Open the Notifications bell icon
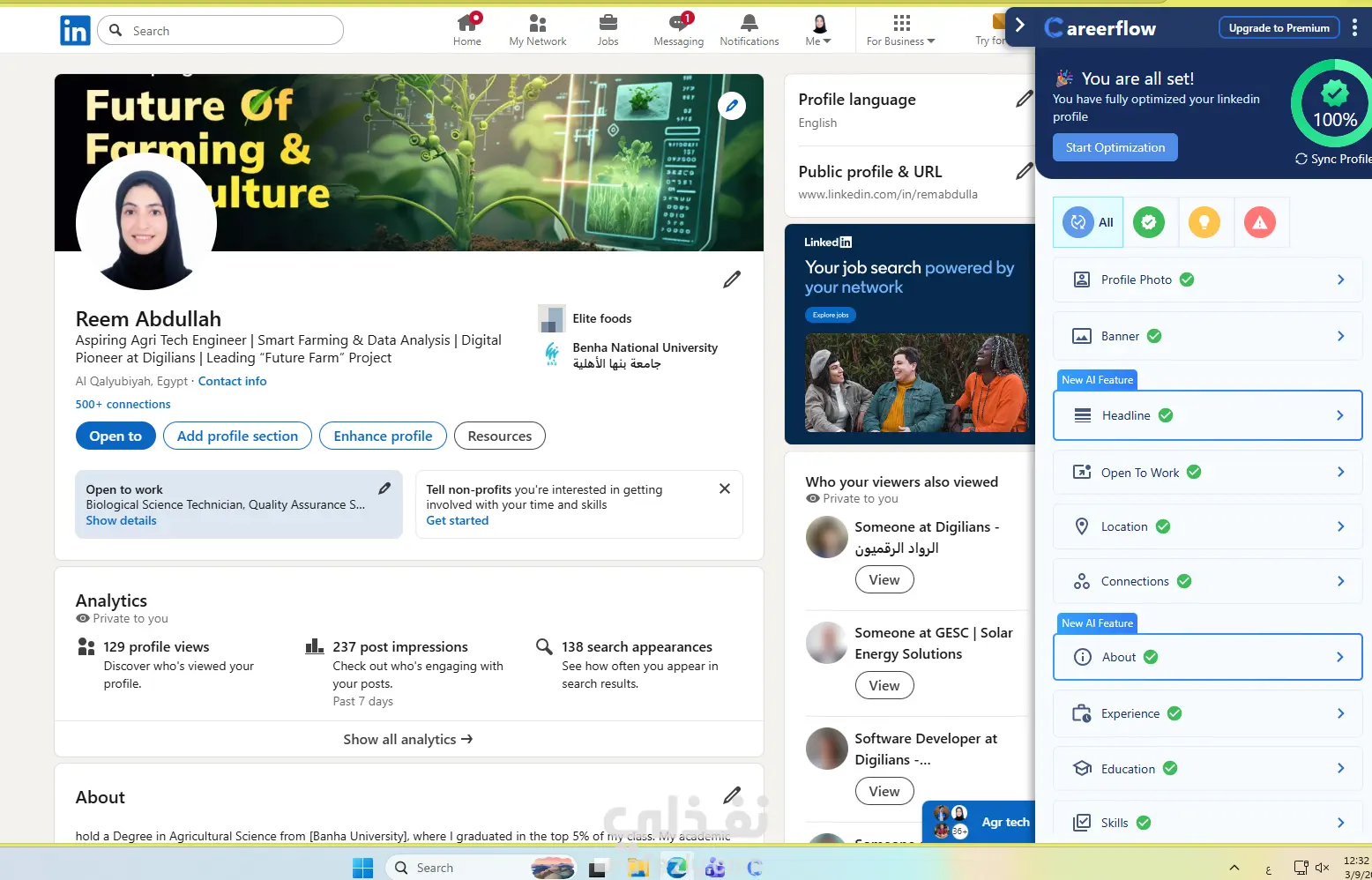 749,23
